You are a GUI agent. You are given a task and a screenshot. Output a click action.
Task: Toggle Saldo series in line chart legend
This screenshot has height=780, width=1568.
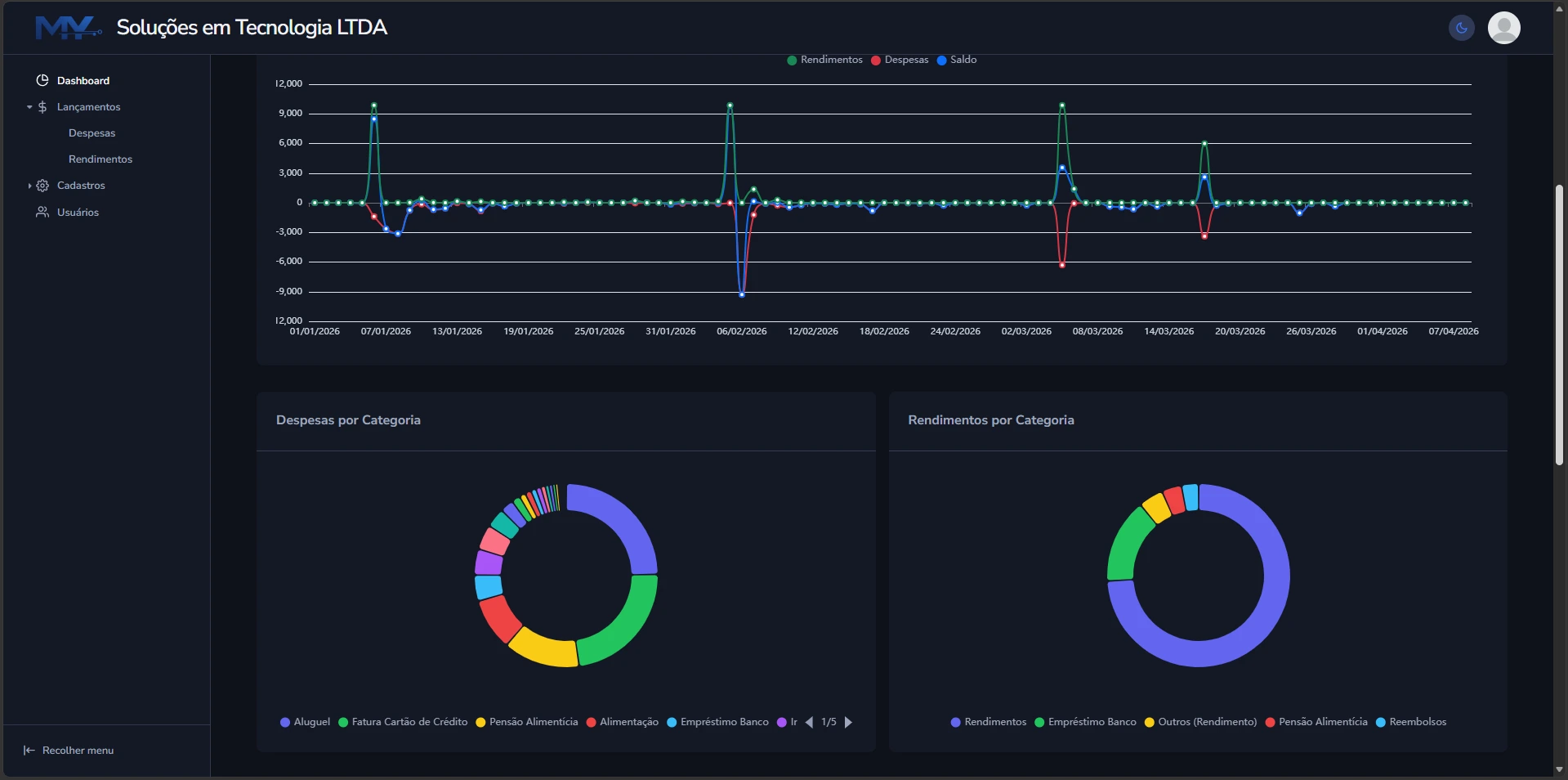(x=957, y=60)
